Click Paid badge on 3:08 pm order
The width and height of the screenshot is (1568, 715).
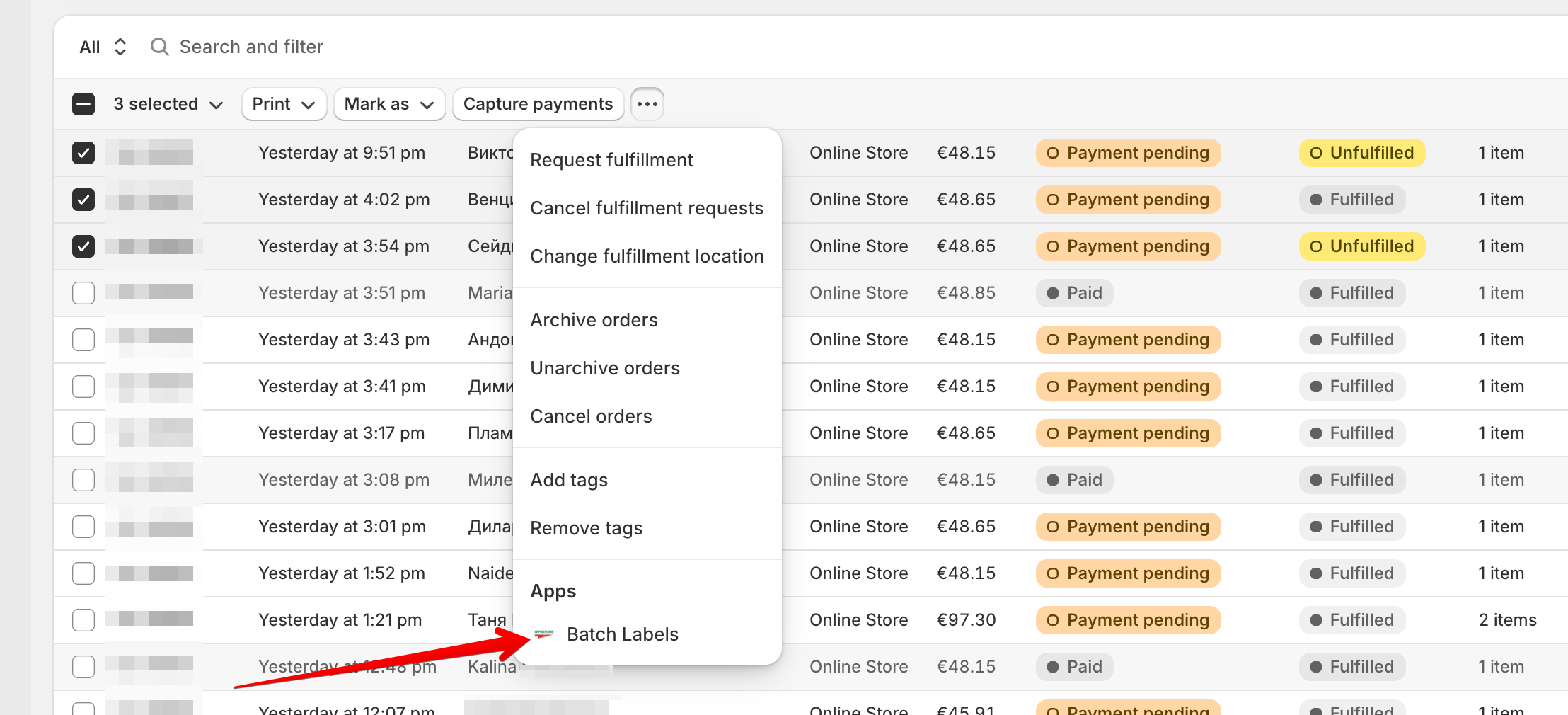click(x=1075, y=480)
